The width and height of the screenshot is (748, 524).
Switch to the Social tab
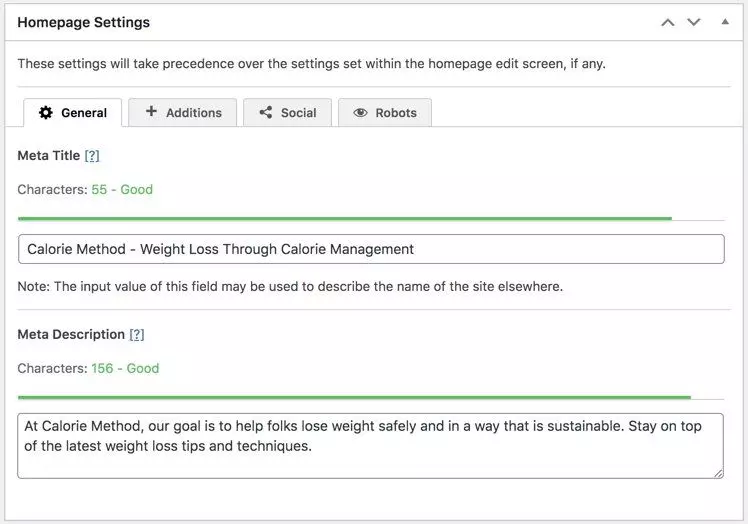point(287,113)
